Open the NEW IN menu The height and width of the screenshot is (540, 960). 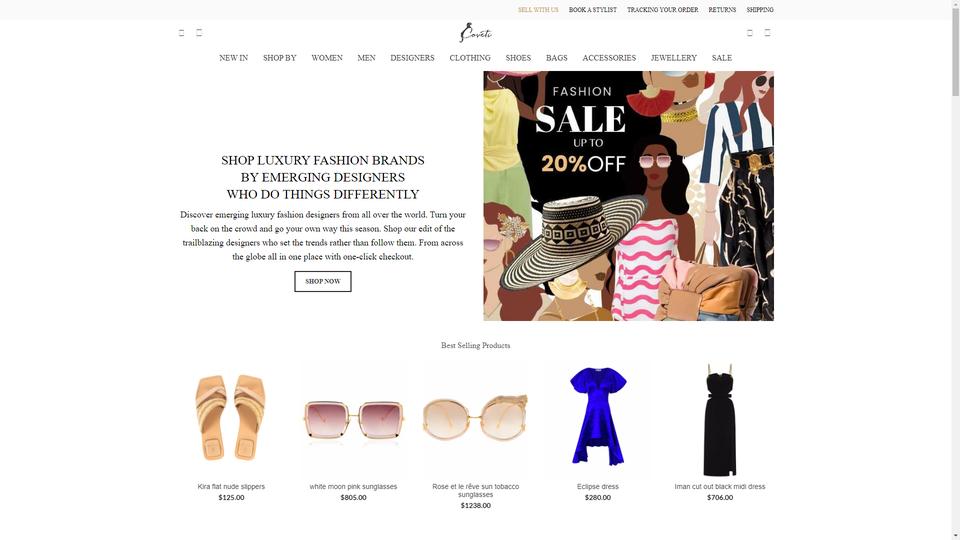(233, 58)
